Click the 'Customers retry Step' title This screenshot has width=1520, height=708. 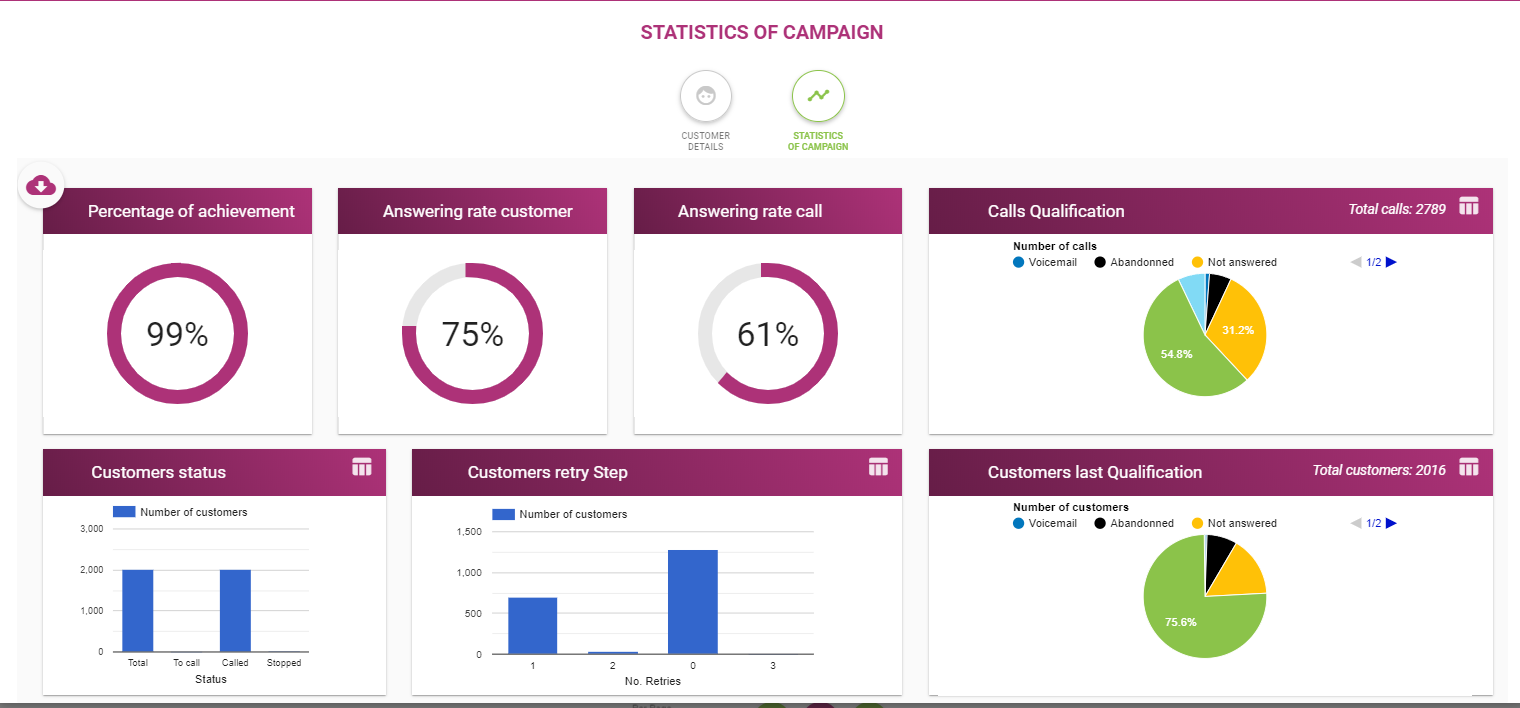(x=548, y=472)
